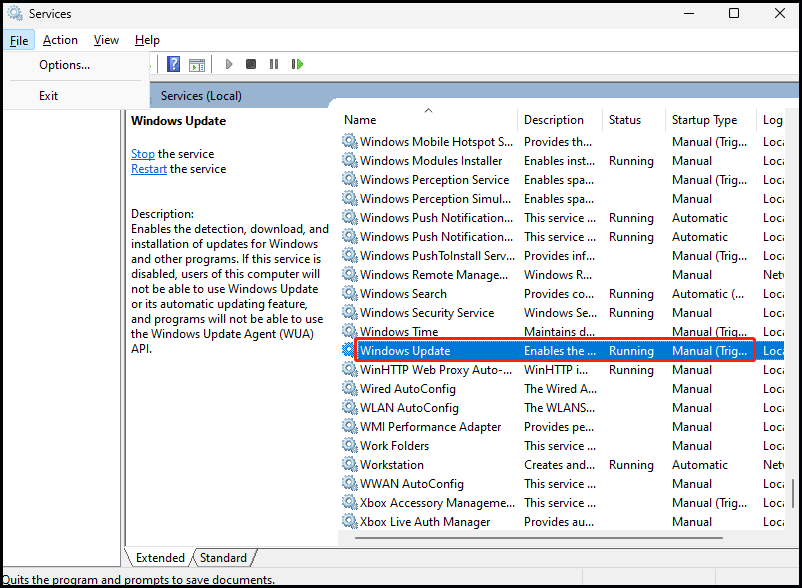
Task: Click gear icon next to WinHTTP Web Proxy Auto
Action: (x=350, y=369)
